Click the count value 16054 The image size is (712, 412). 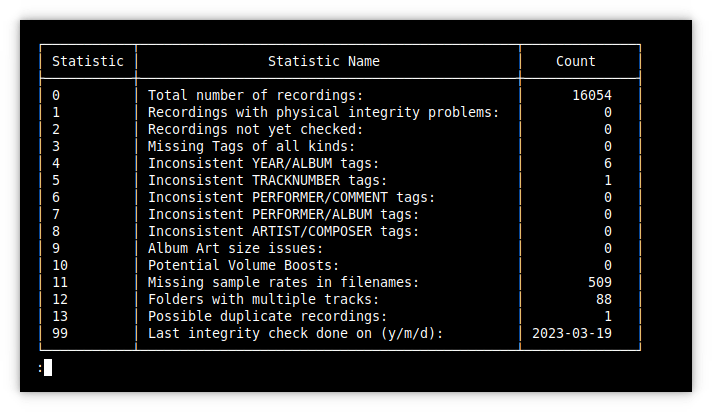click(x=592, y=95)
